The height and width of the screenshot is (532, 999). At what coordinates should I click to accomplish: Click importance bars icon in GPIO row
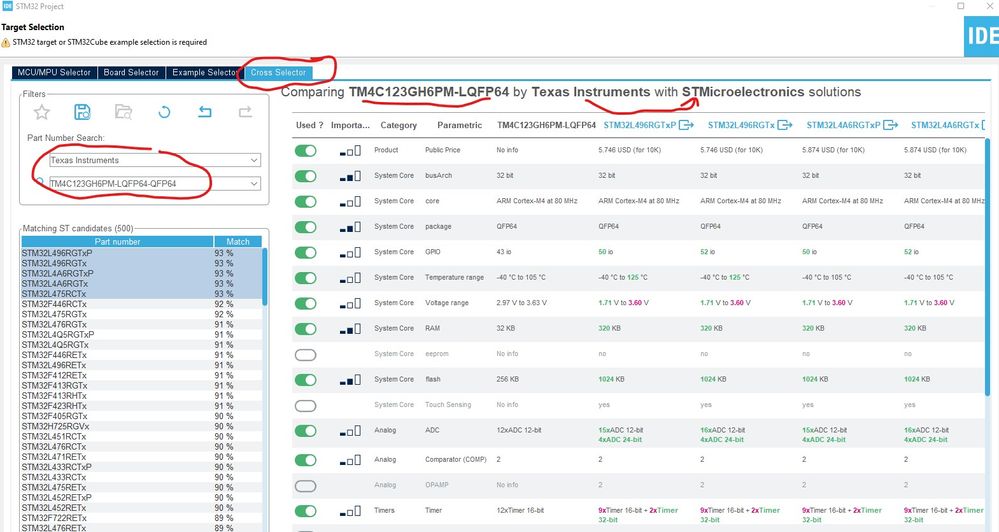[x=350, y=252]
